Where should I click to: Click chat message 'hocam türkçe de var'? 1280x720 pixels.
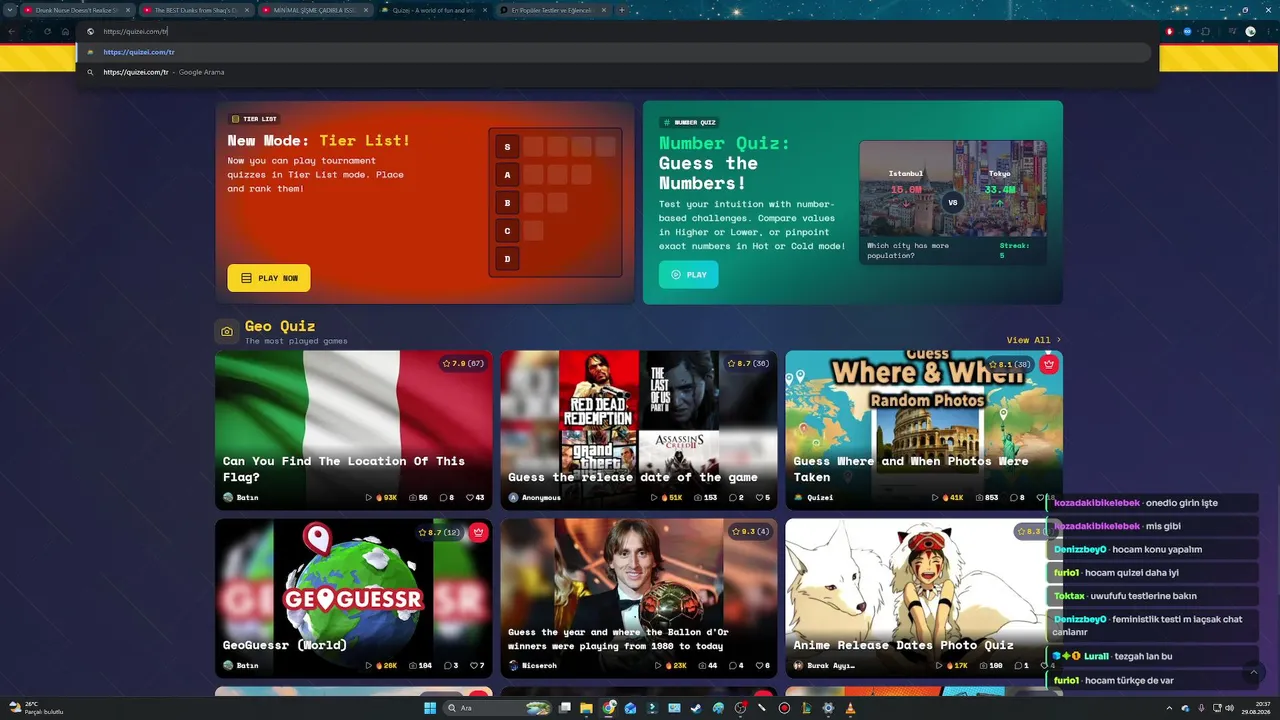[1129, 681]
